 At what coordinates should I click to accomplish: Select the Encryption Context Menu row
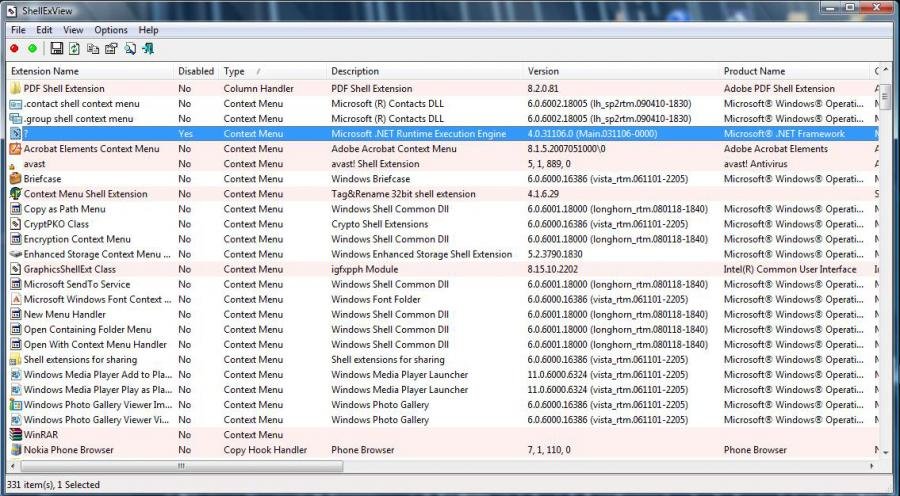pos(443,239)
